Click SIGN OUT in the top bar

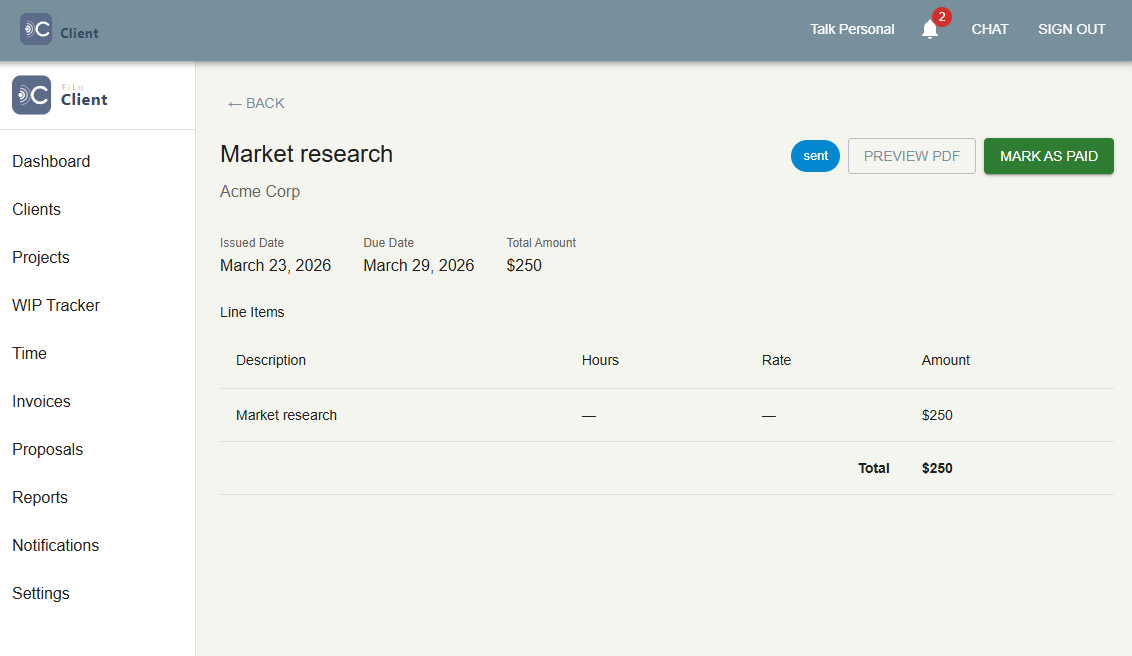1071,29
